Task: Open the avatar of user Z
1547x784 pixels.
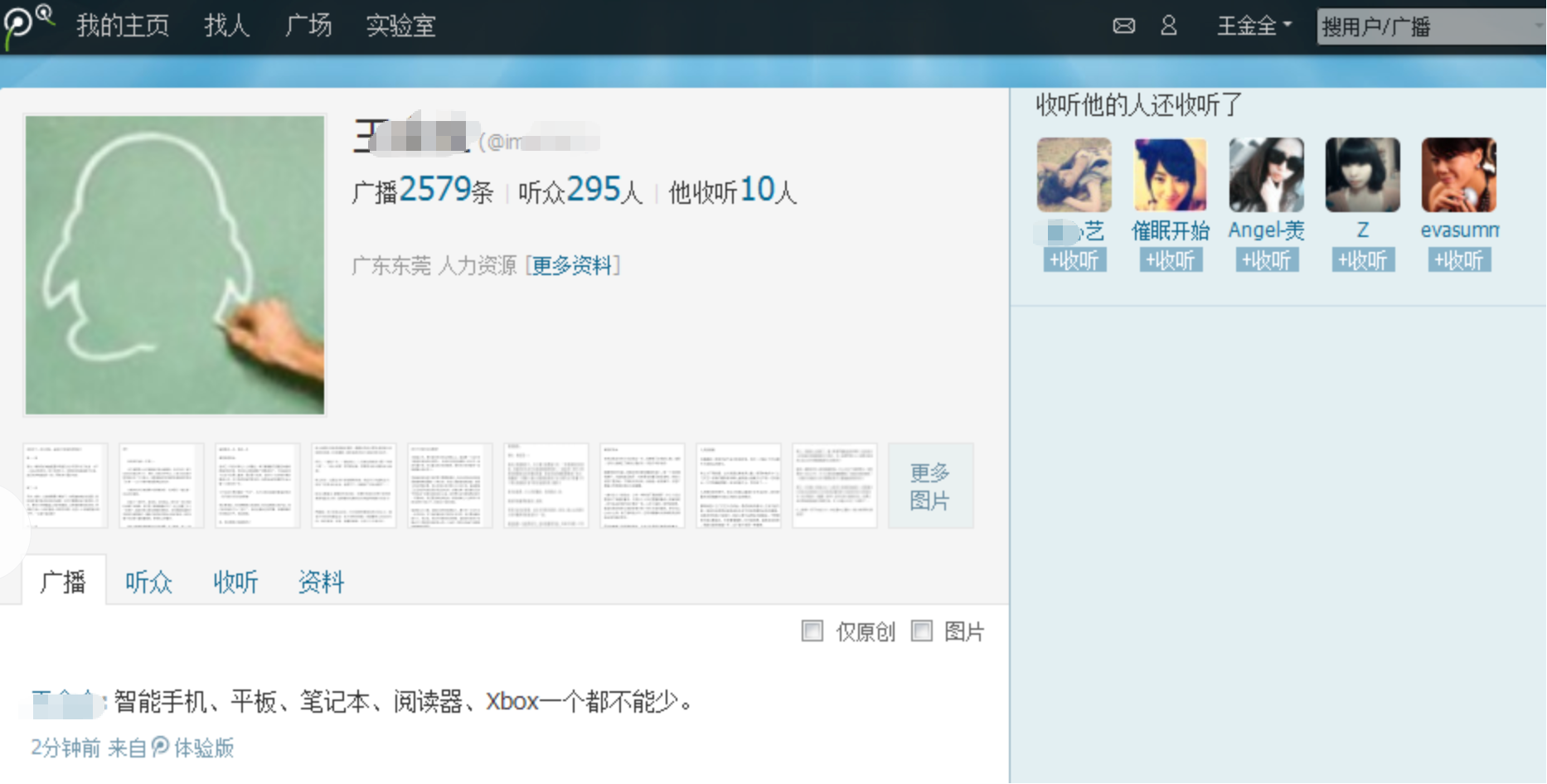Action: (x=1363, y=175)
